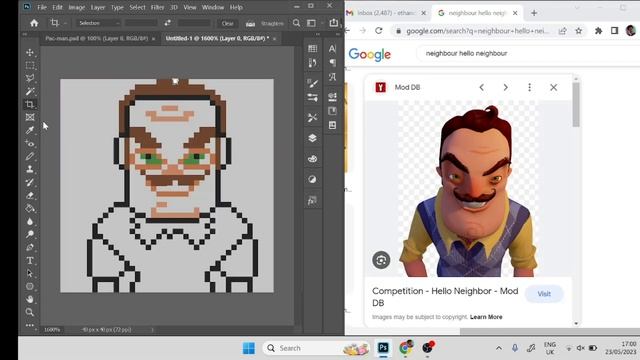The height and width of the screenshot is (360, 640).
Task: Open the Swatches grid panel icon
Action: click(312, 49)
